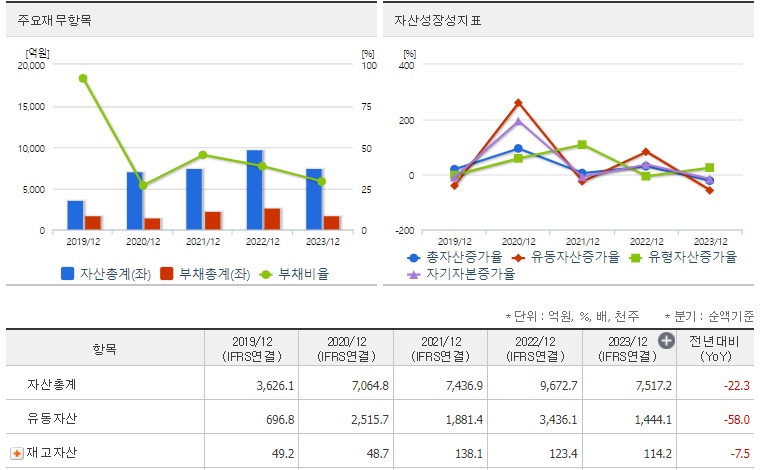Click the cell value 123.4
This screenshot has width=760, height=470.
[x=563, y=454]
